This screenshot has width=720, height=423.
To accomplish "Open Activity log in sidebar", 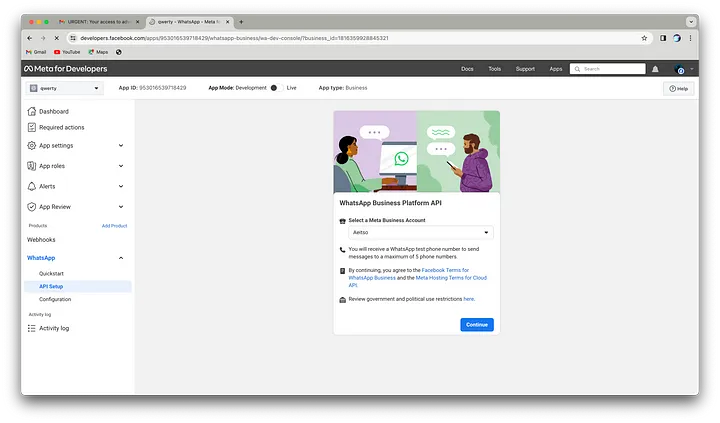I will pos(48,328).
